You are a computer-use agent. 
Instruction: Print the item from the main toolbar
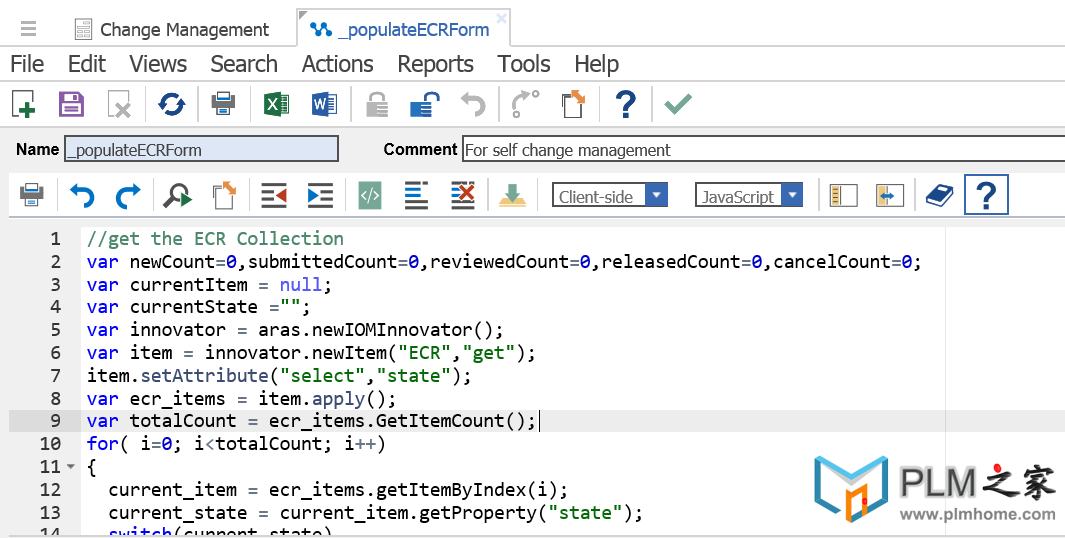[x=223, y=104]
